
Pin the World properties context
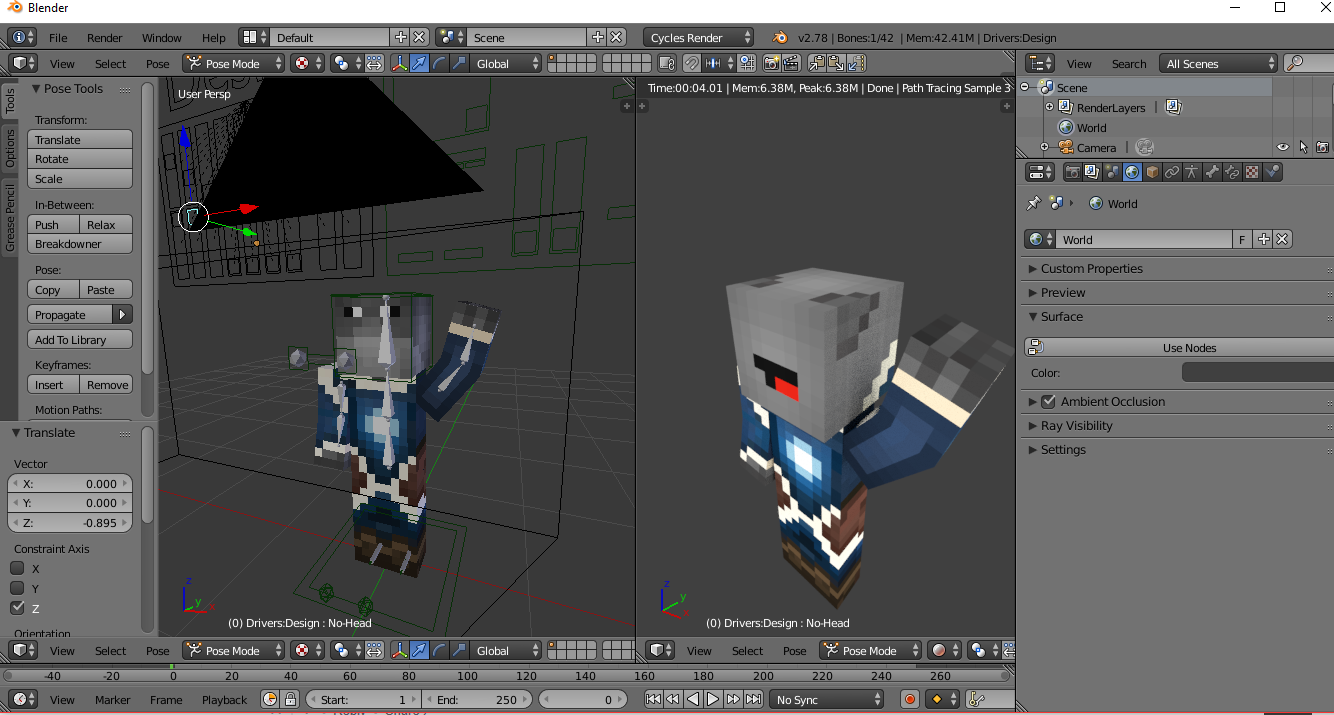[1034, 203]
